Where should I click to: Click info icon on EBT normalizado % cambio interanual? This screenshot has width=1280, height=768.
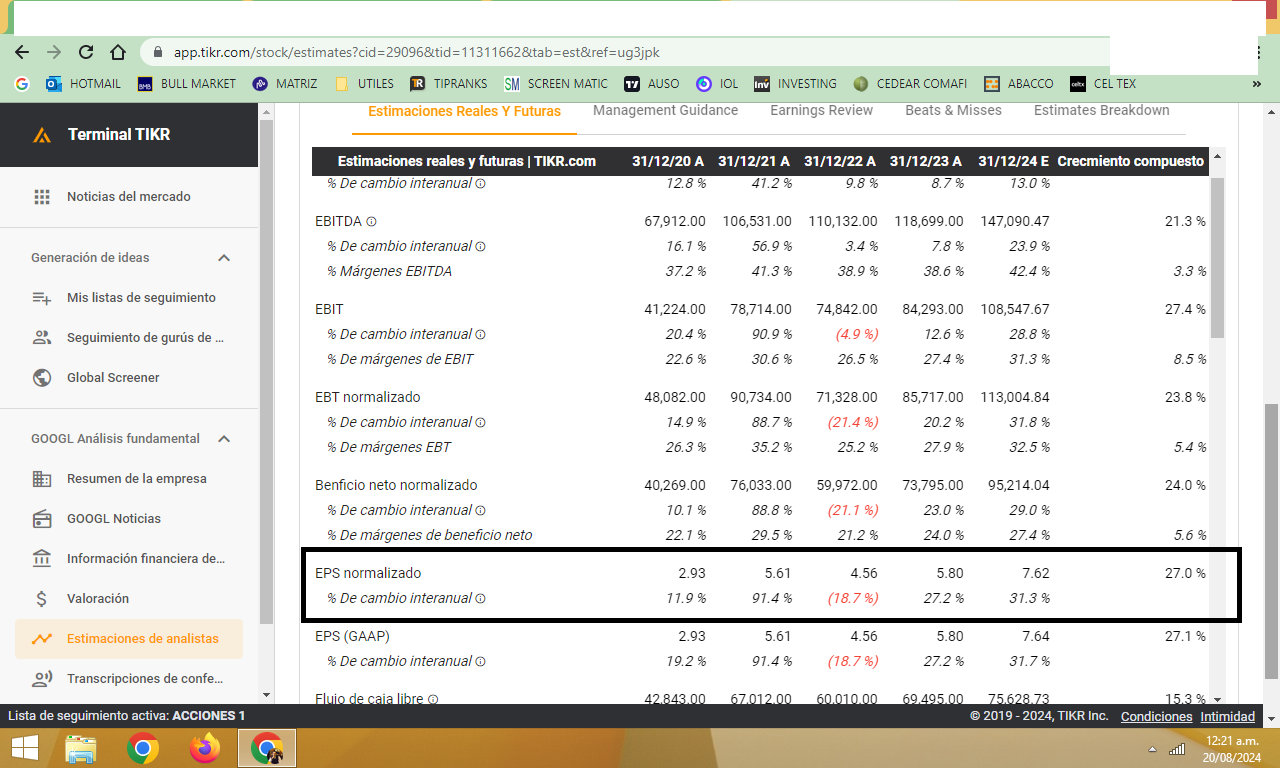480,423
